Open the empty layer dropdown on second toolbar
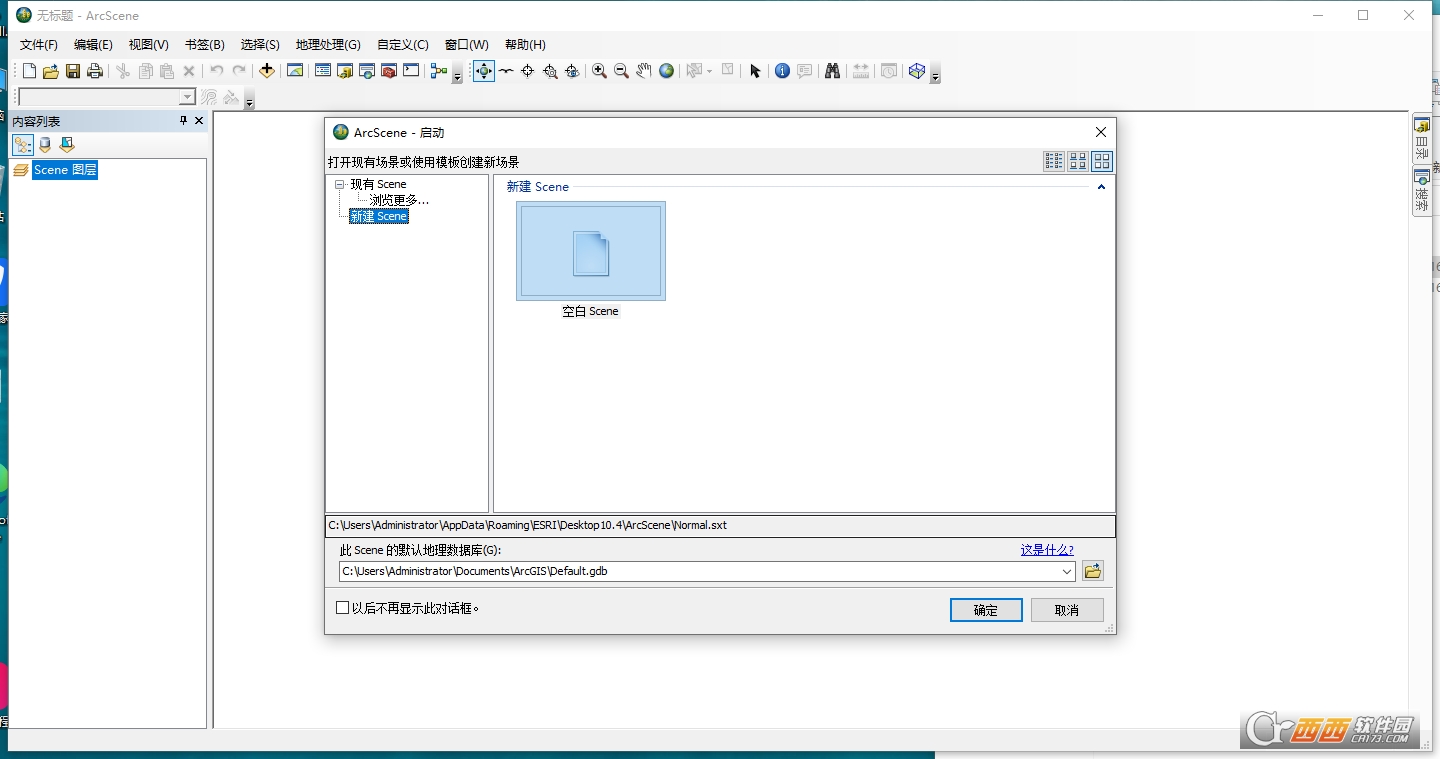 187,97
